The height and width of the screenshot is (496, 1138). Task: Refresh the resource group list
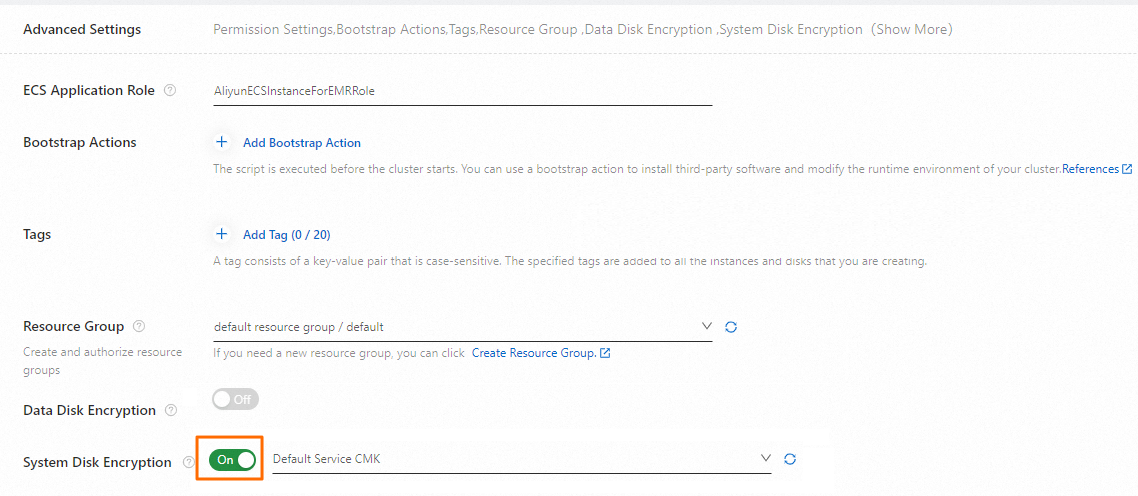[731, 327]
